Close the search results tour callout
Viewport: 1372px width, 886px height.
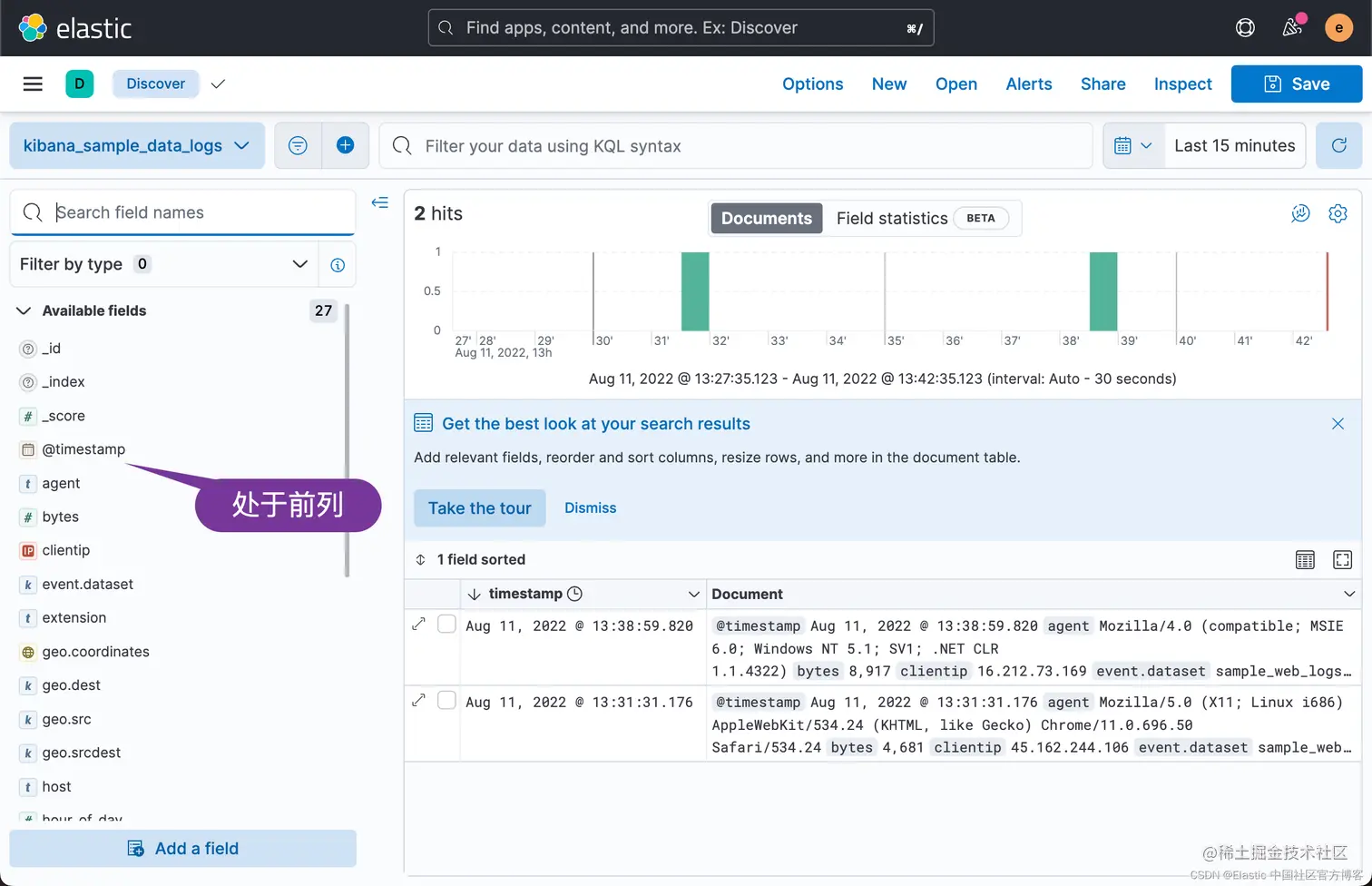coord(1338,424)
